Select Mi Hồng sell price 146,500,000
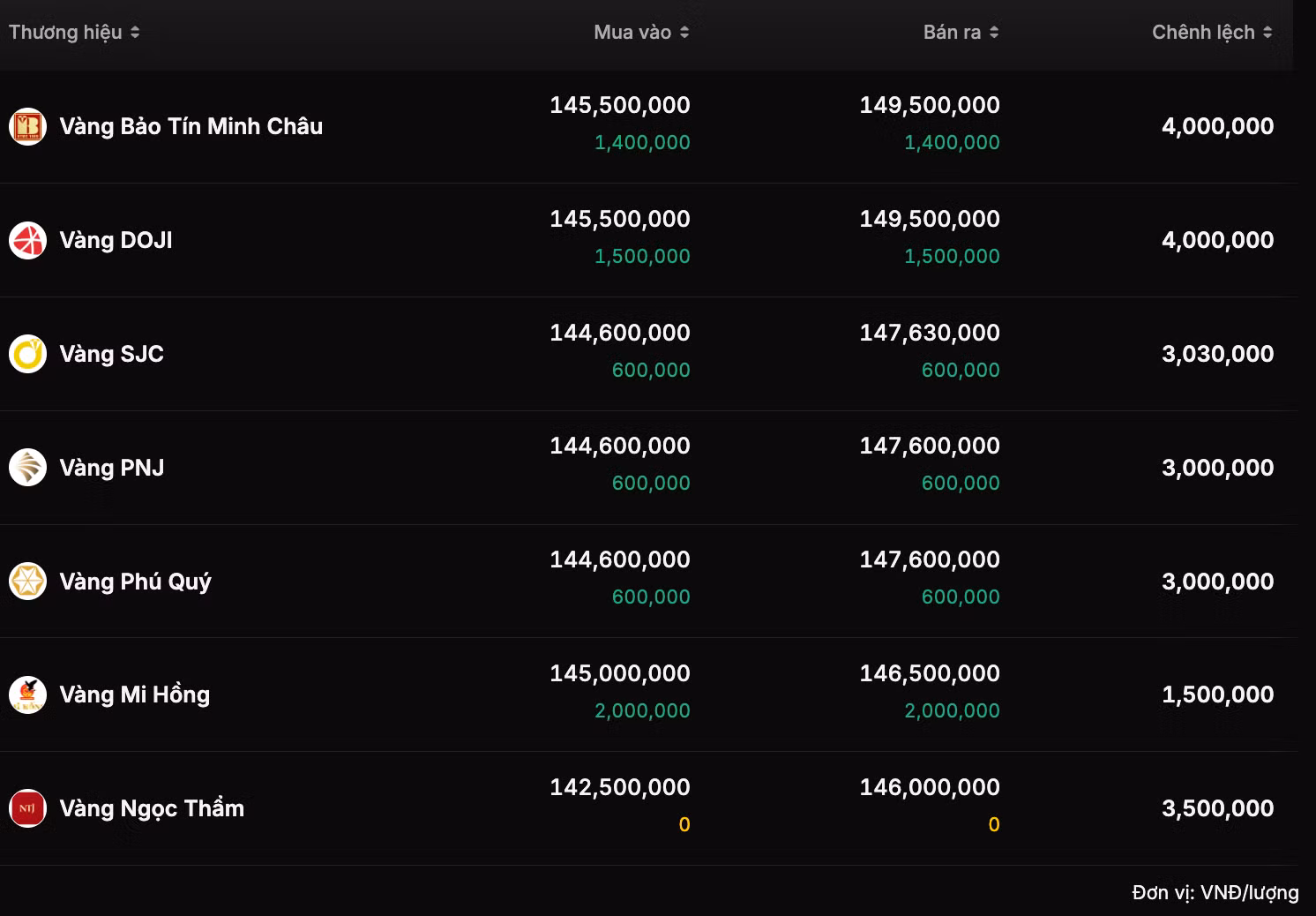This screenshot has width=1316, height=916. (x=930, y=673)
